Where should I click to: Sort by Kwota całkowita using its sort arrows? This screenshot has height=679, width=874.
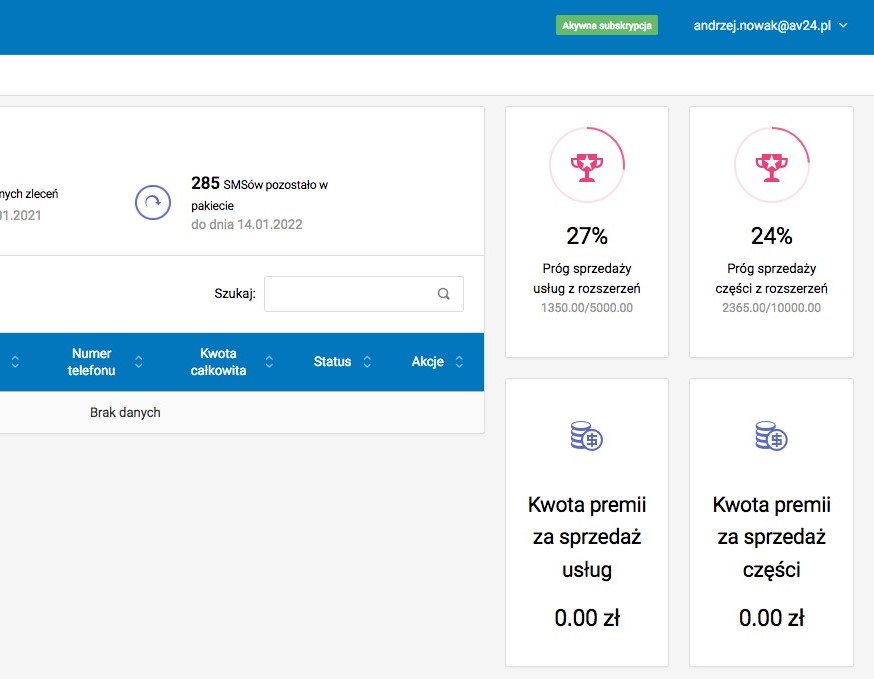[x=270, y=362]
